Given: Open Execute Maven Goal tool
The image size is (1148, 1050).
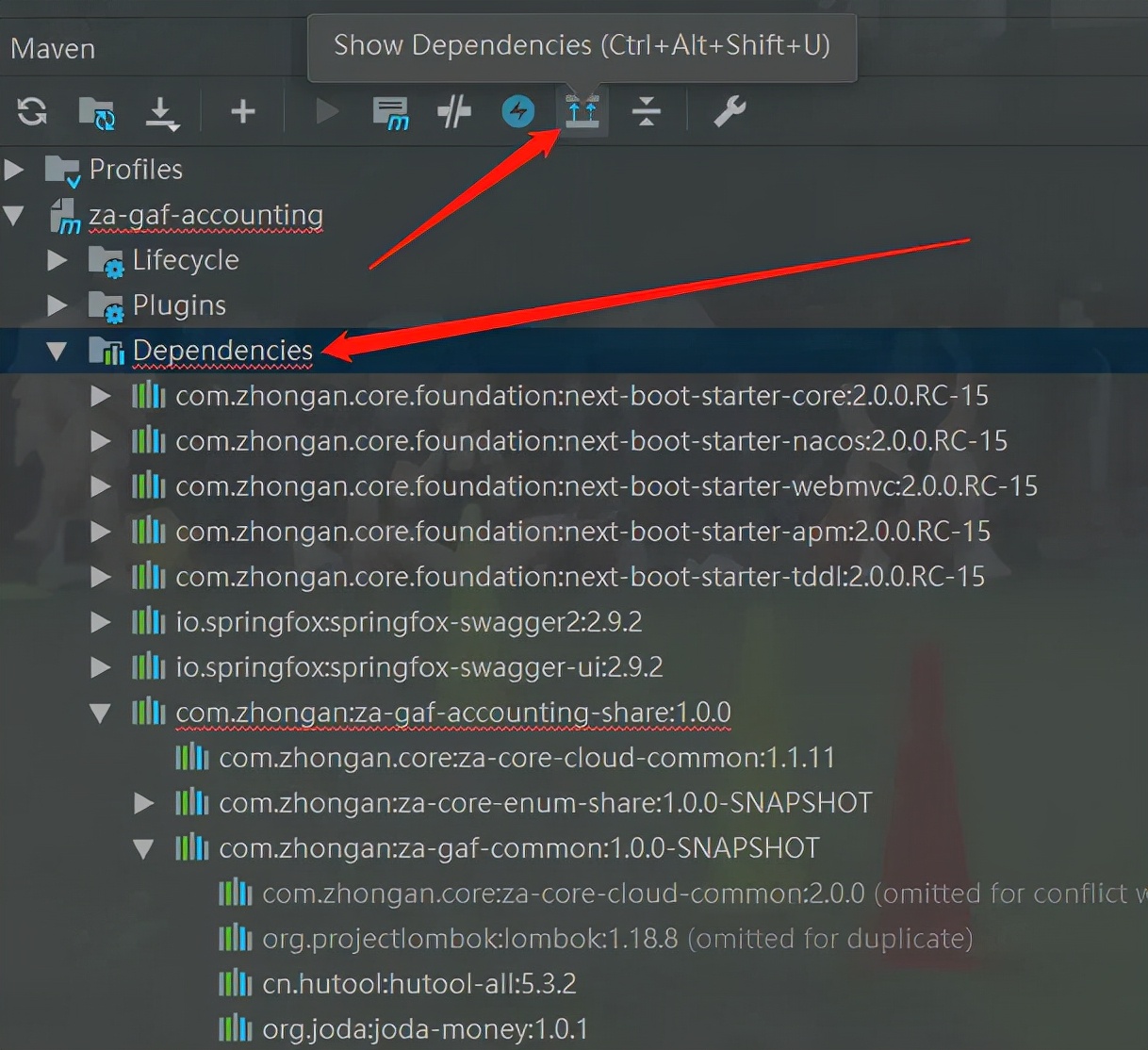Looking at the screenshot, I should click(x=390, y=112).
